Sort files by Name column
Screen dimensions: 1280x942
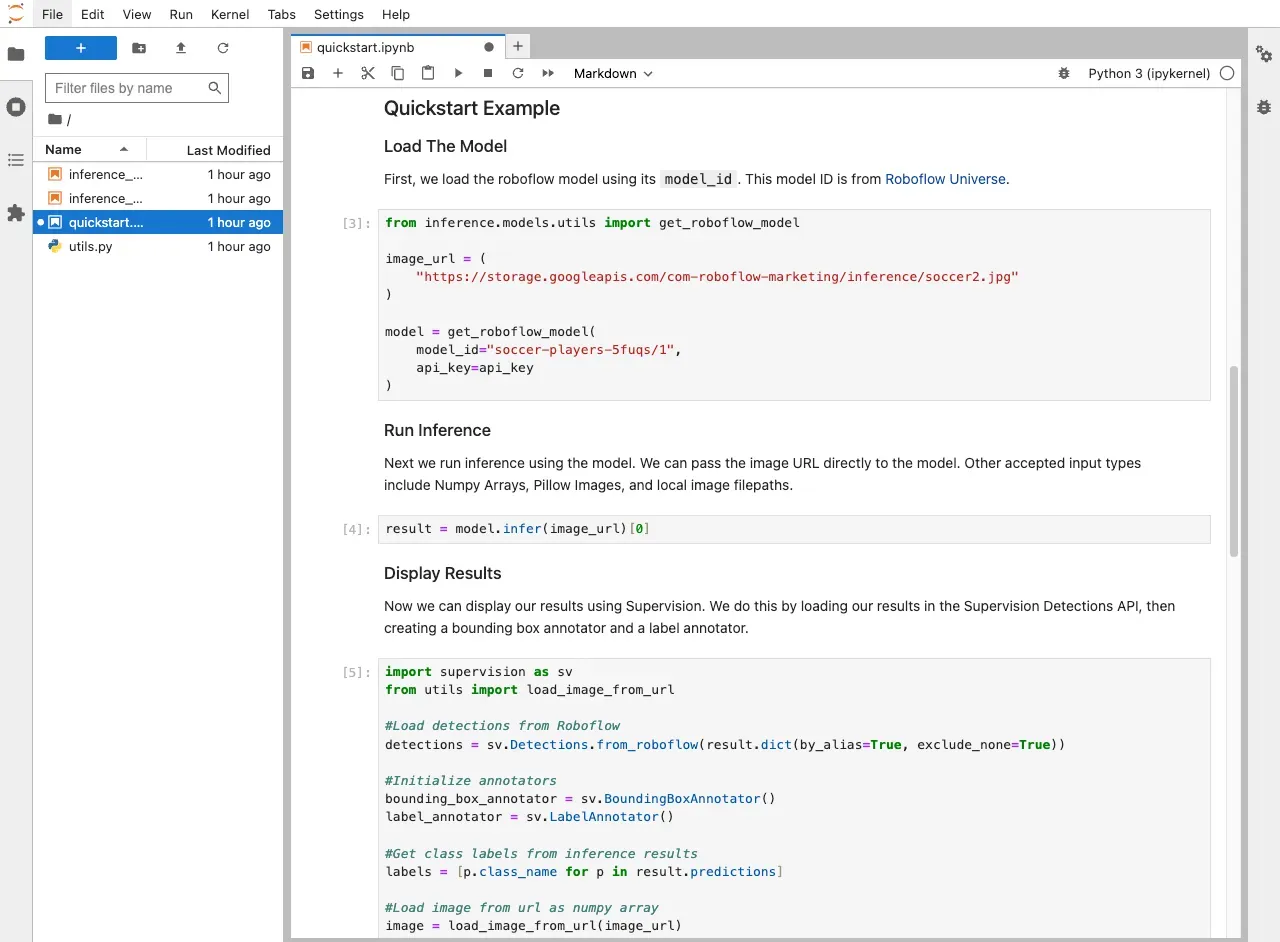[64, 150]
